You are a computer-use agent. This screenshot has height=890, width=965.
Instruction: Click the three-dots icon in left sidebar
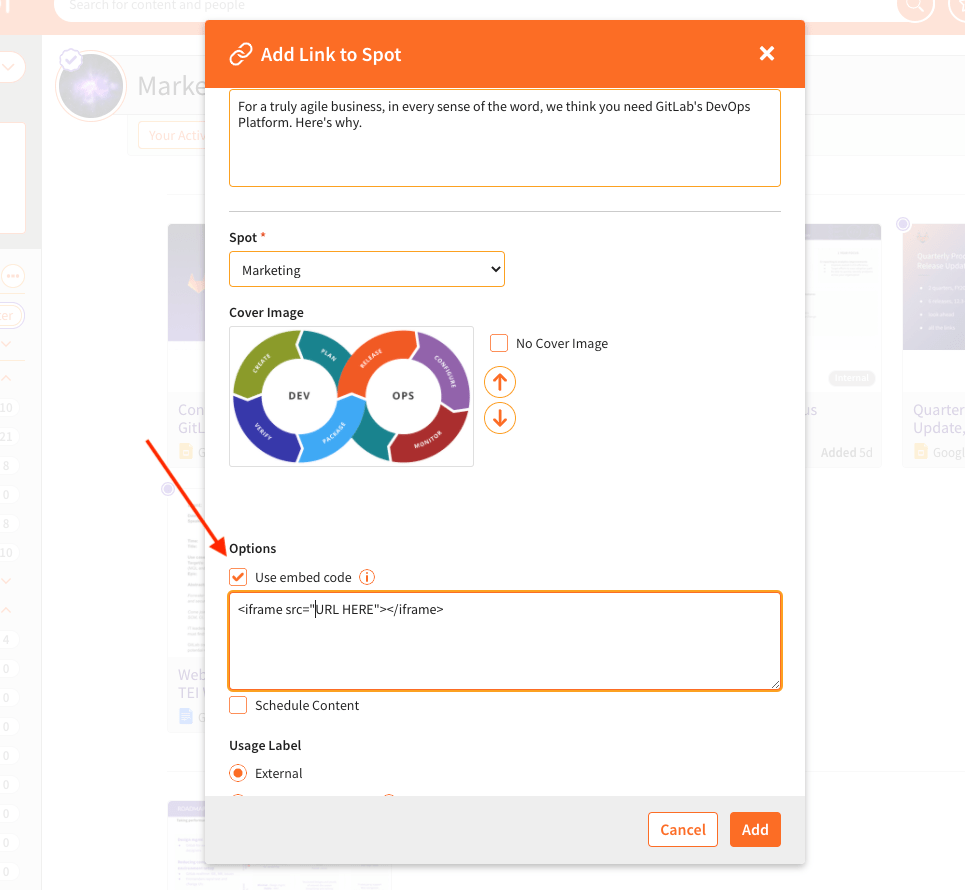pyautogui.click(x=12, y=276)
